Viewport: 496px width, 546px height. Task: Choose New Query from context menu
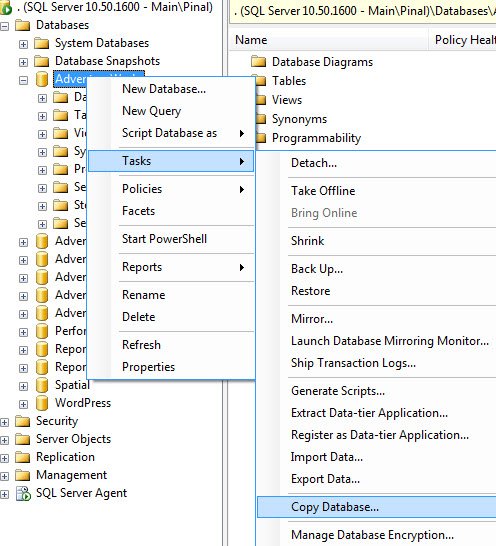171,111
